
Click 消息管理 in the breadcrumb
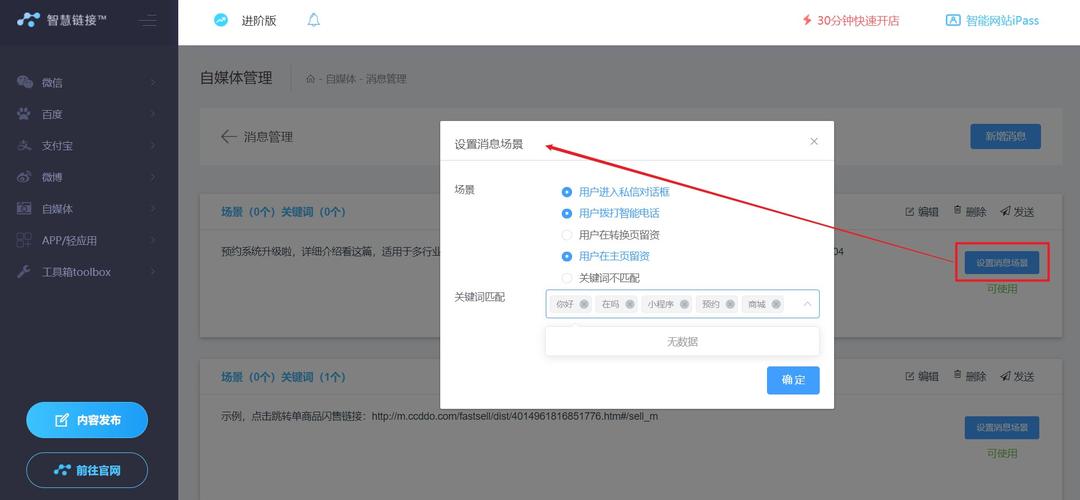coord(386,79)
